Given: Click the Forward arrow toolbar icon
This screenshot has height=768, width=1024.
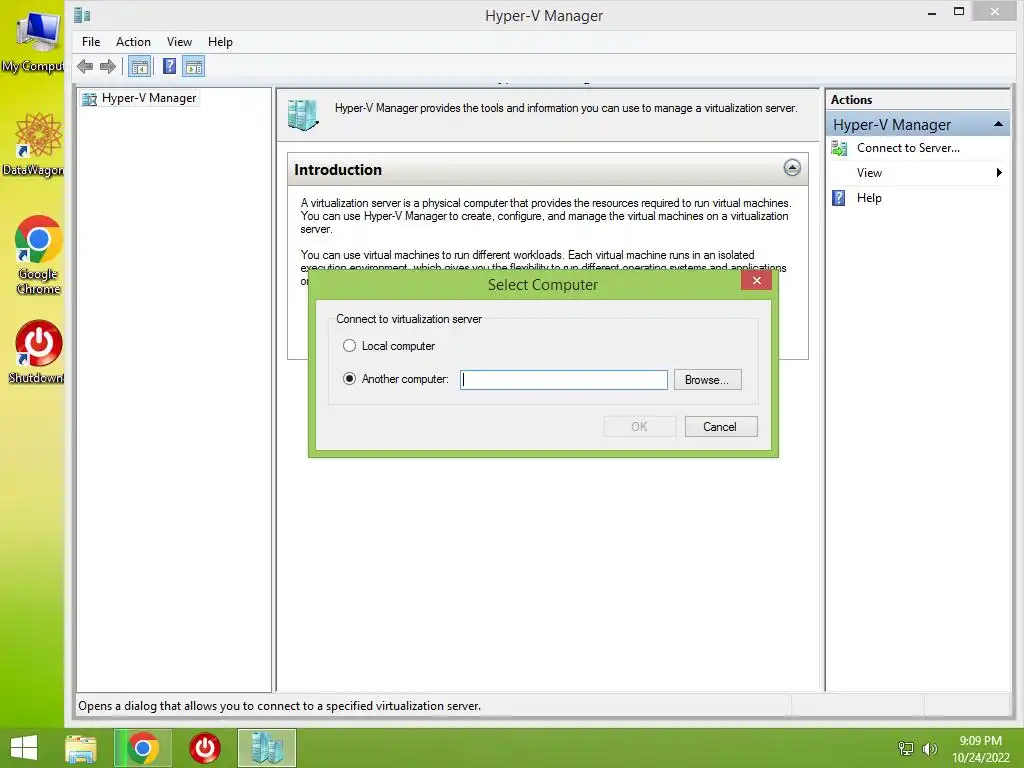Looking at the screenshot, I should pyautogui.click(x=108, y=66).
